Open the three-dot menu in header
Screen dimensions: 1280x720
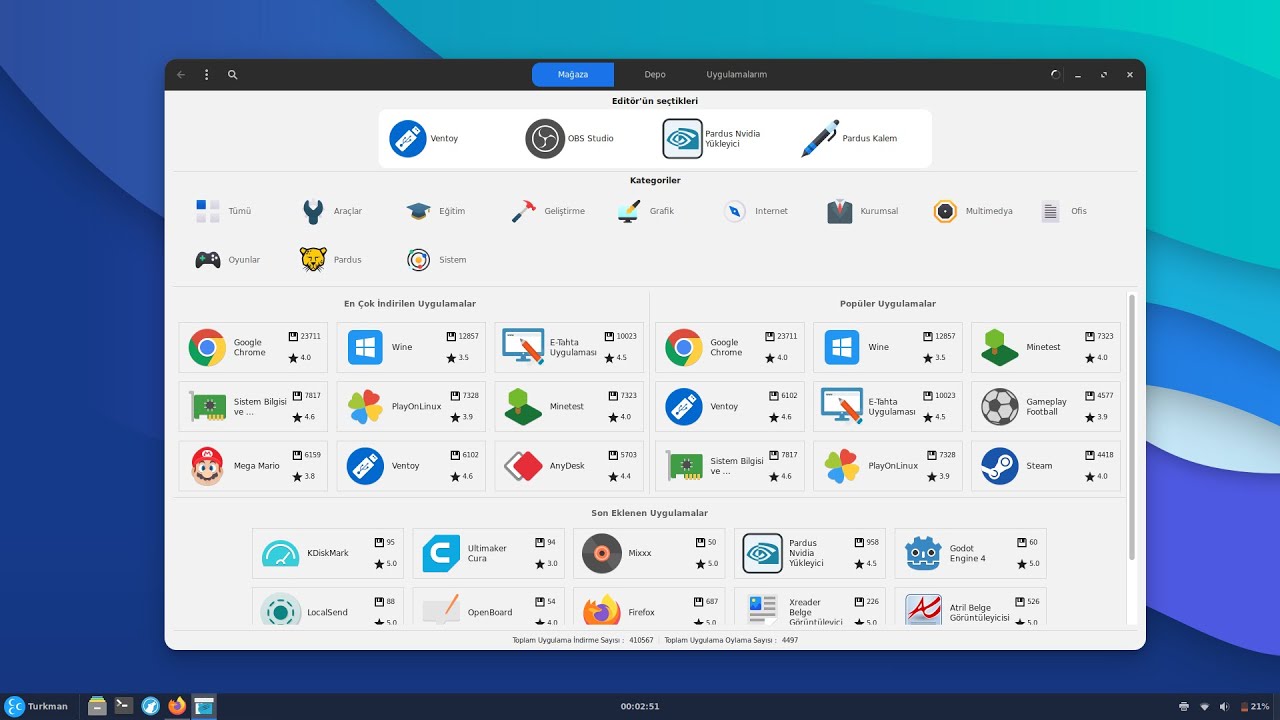(x=207, y=74)
